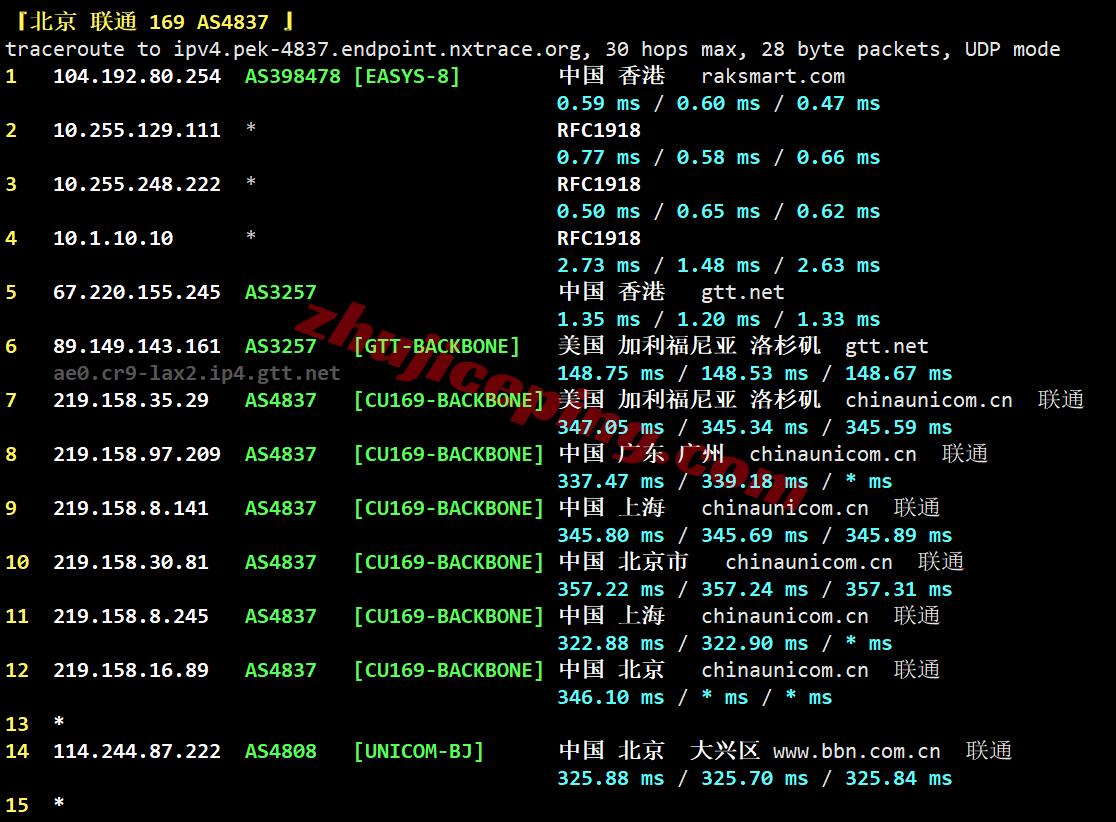Click hop number 13
The image size is (1116, 822).
17,725
